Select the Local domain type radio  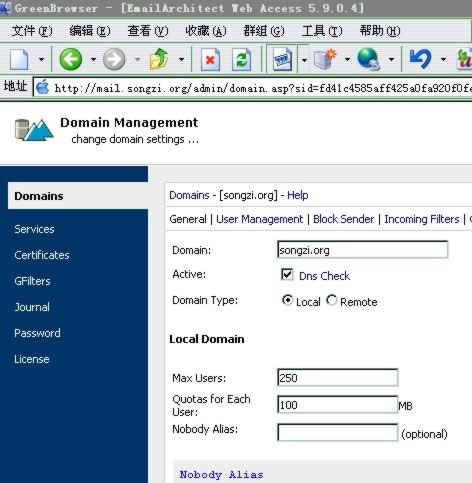(287, 300)
